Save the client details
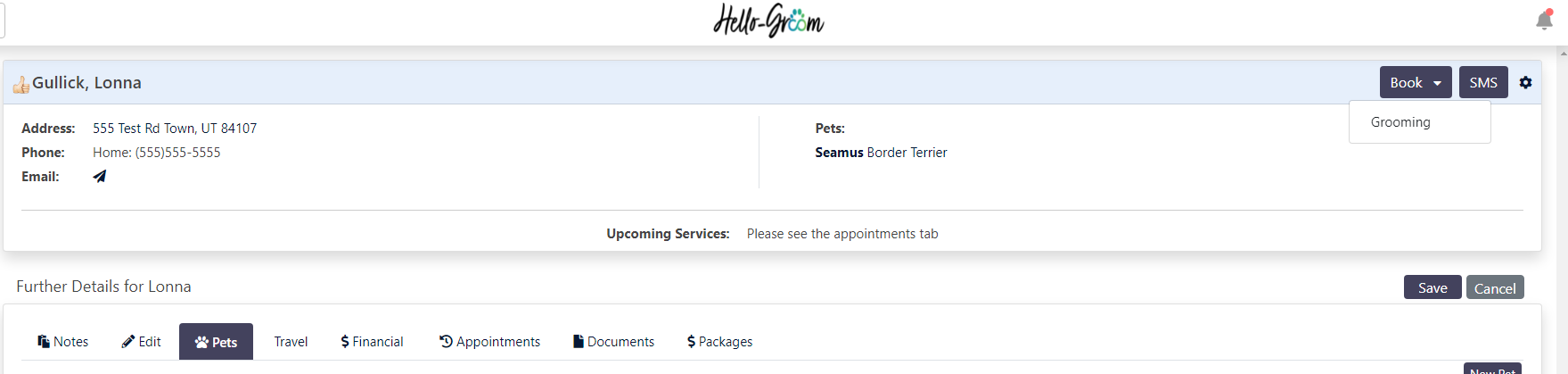 click(x=1433, y=287)
